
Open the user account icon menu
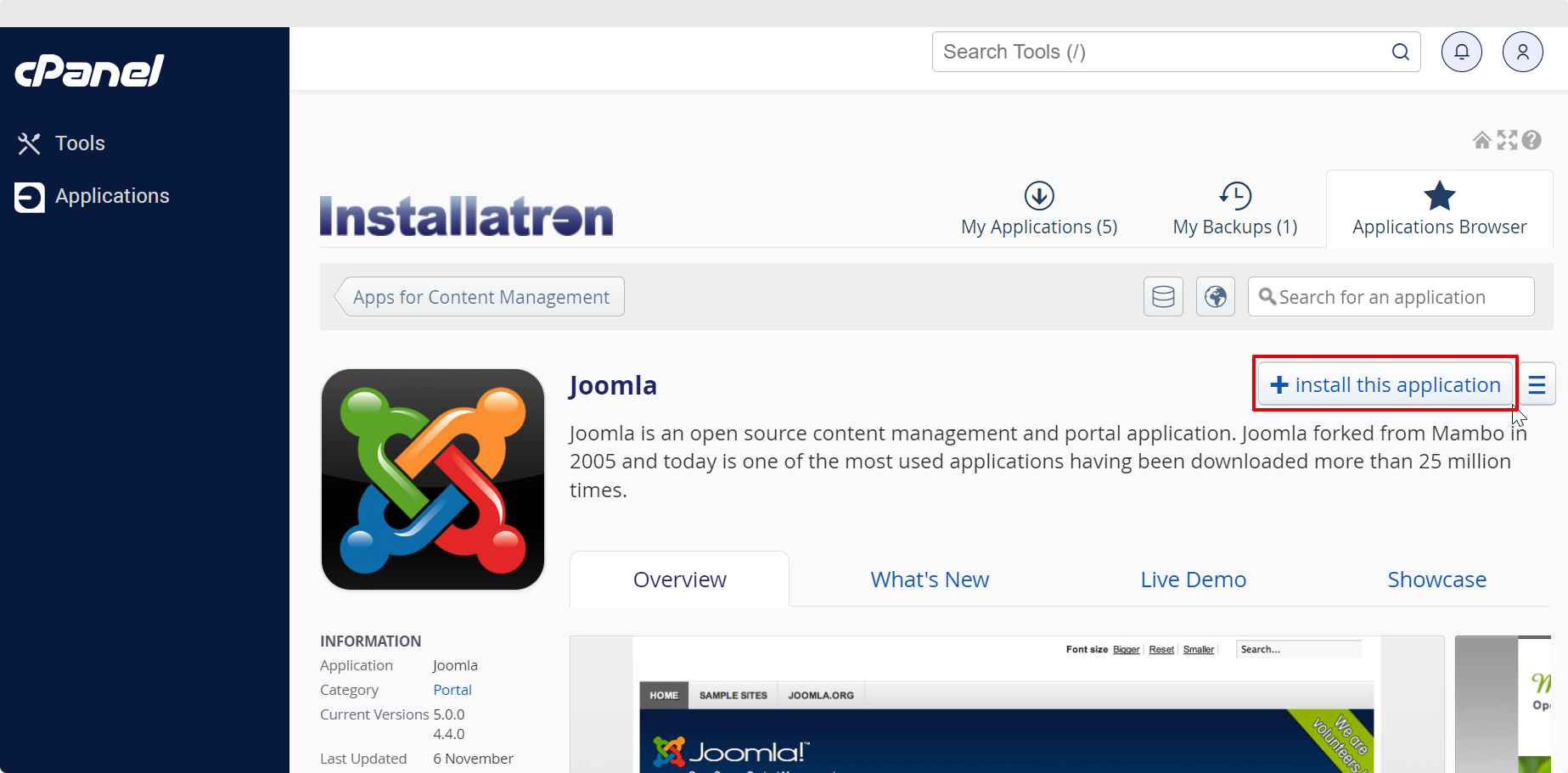point(1522,52)
